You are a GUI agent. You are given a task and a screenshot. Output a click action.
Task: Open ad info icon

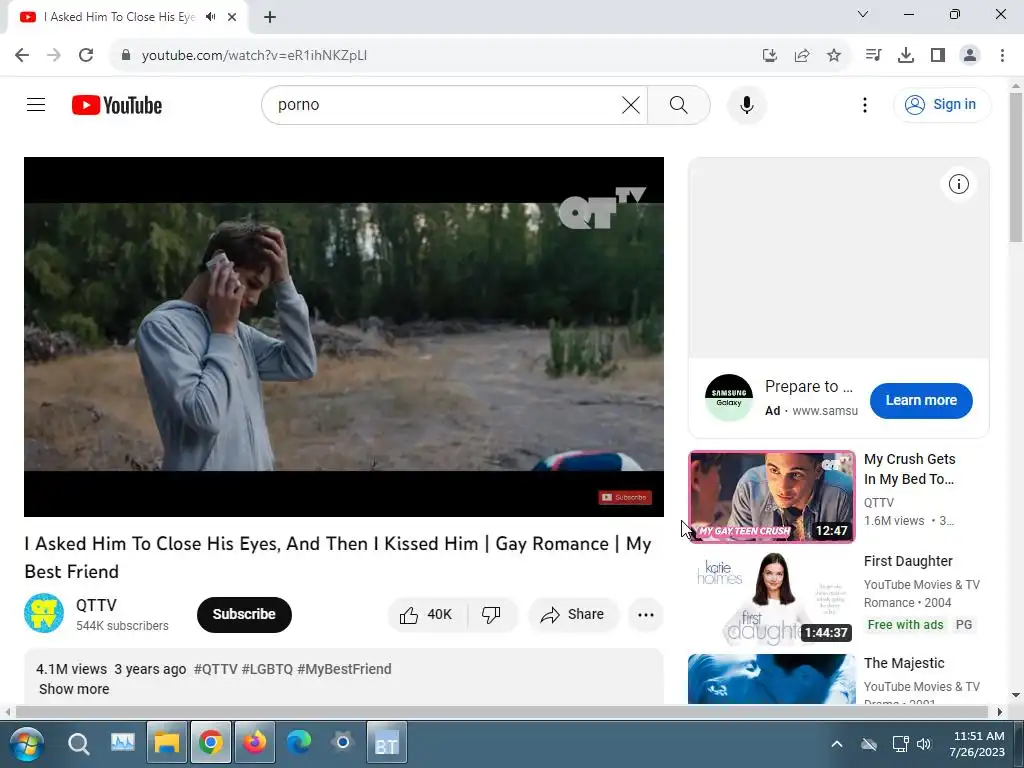[x=958, y=184]
